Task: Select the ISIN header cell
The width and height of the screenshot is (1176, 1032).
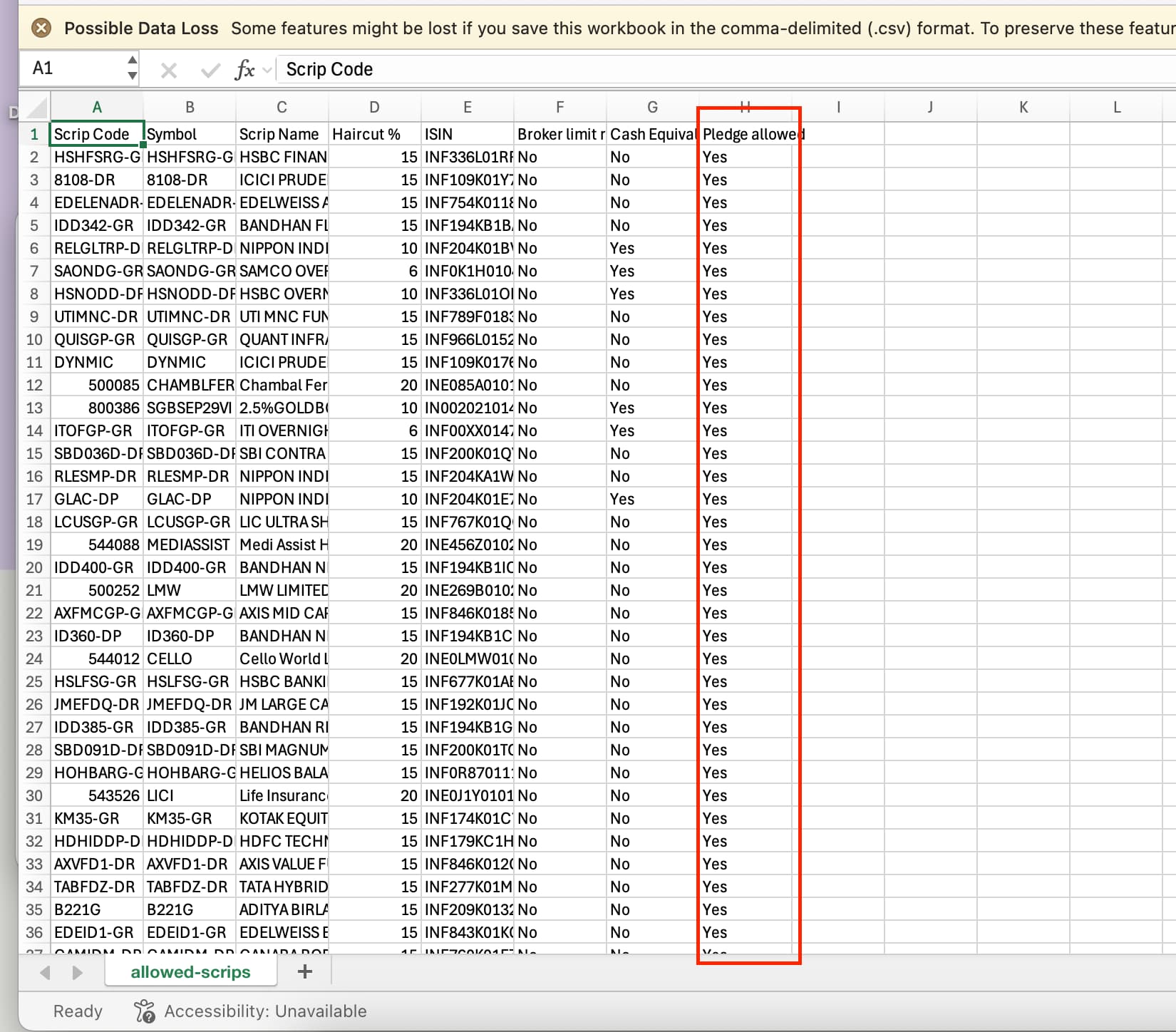Action: pyautogui.click(x=468, y=134)
